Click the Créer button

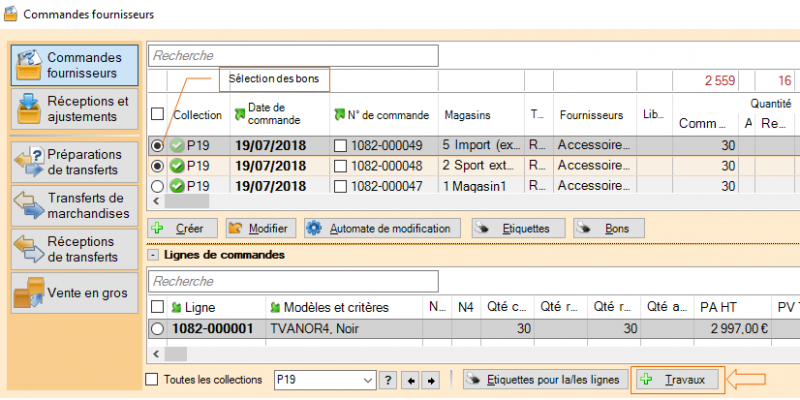tap(183, 228)
